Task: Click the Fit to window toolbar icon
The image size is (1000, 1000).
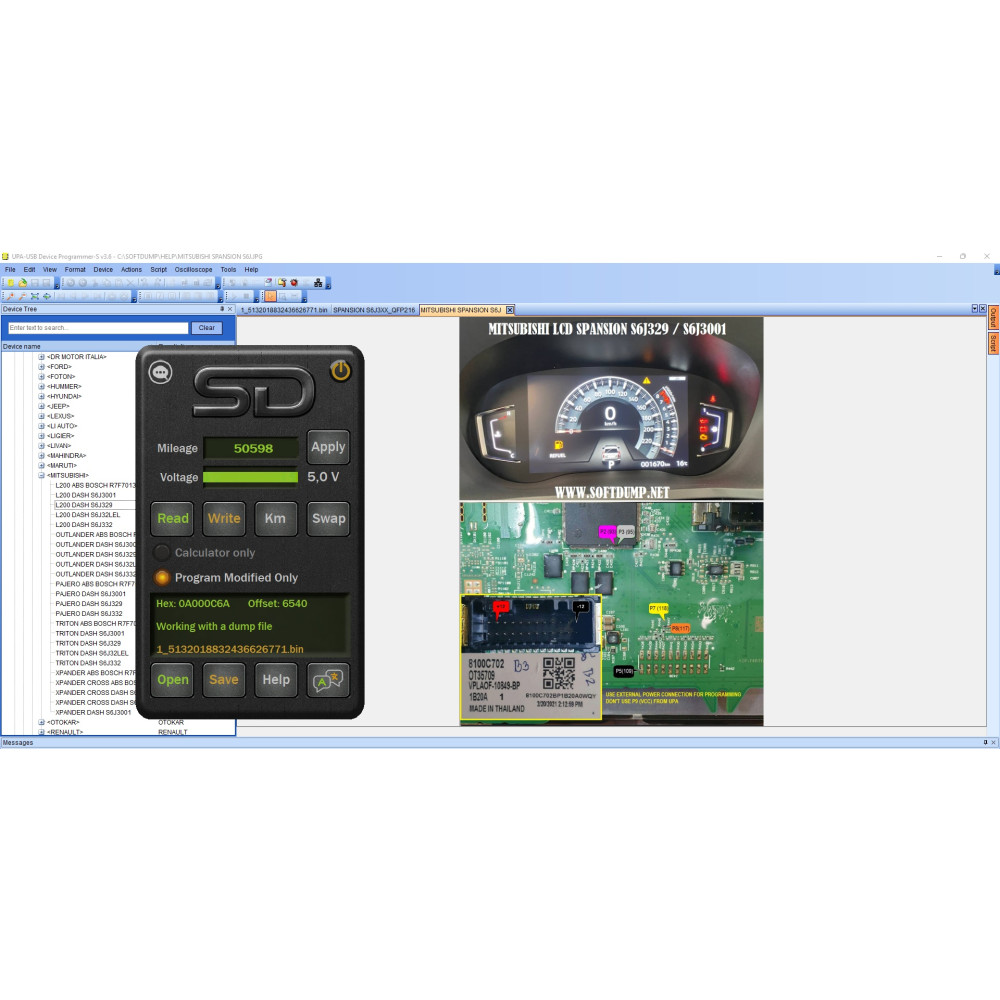Action: tap(34, 296)
